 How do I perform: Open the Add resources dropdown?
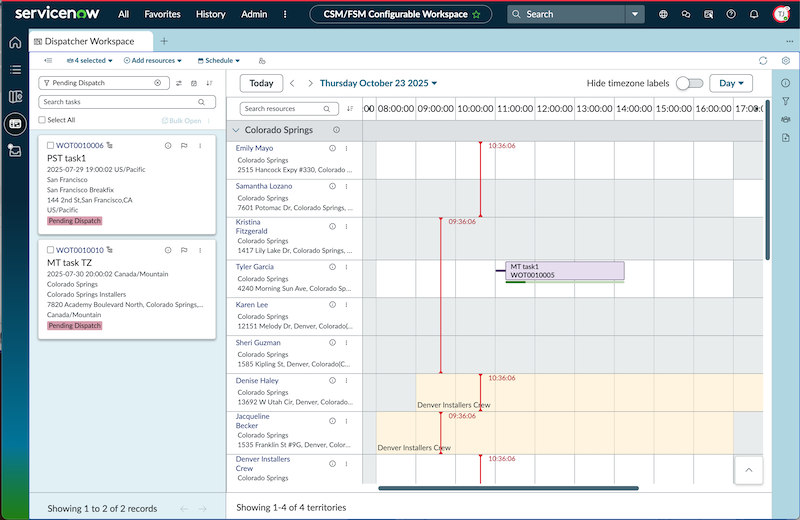153,60
